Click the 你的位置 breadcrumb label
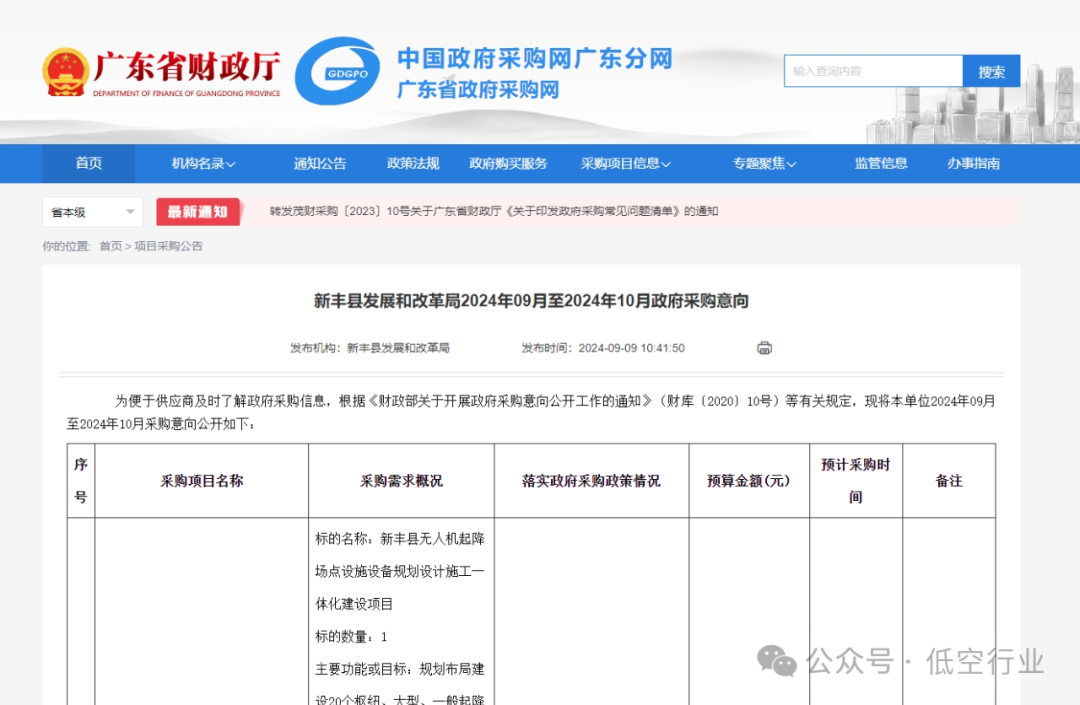This screenshot has height=705, width=1080. [x=66, y=246]
